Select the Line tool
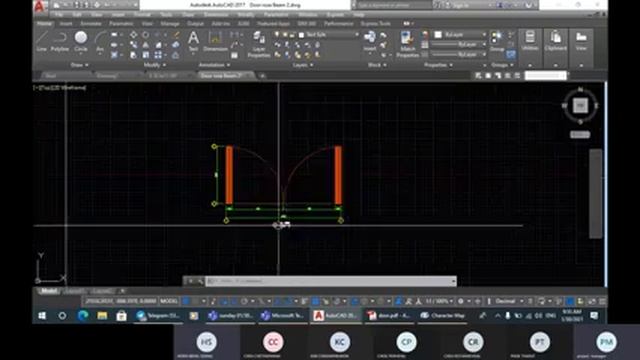This screenshot has width=640, height=360. pos(42,41)
